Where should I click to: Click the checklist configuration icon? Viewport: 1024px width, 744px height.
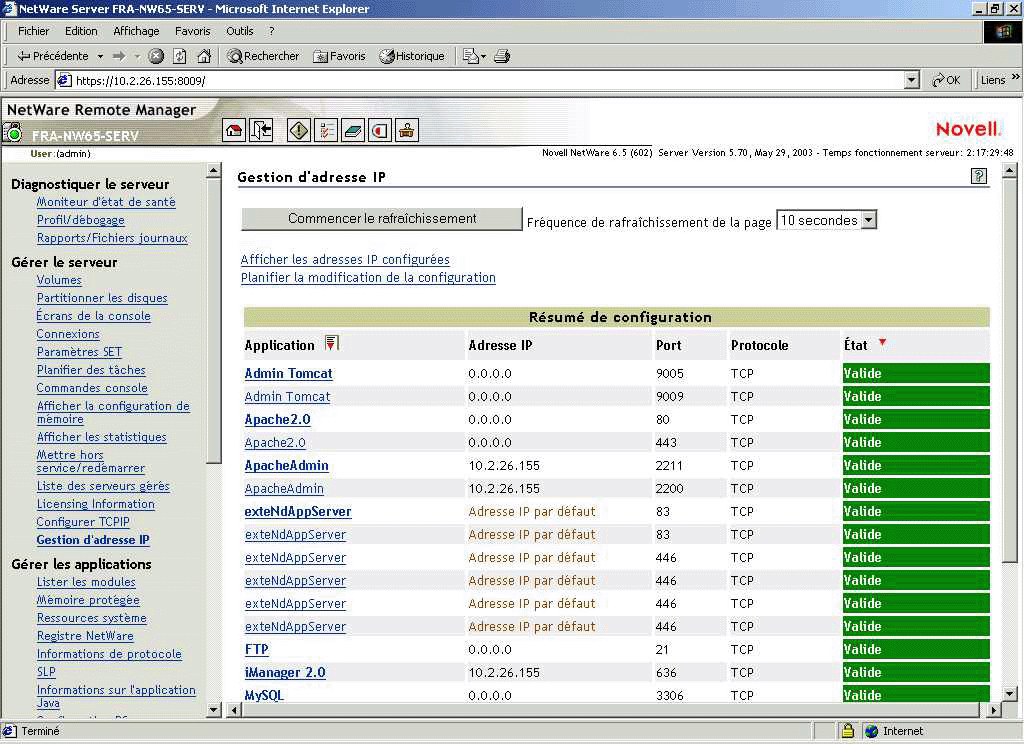click(326, 130)
